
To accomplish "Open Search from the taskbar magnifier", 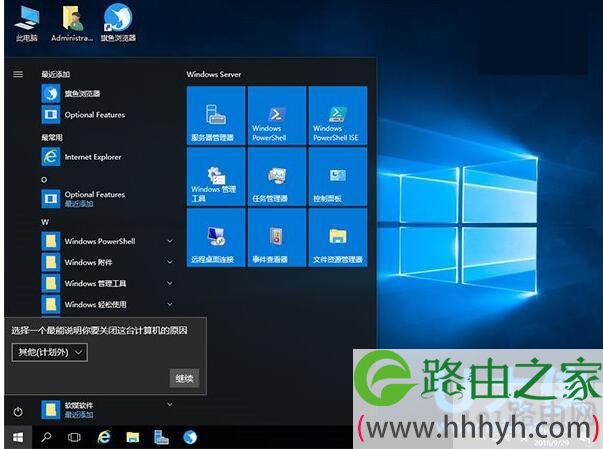I will coord(47,437).
